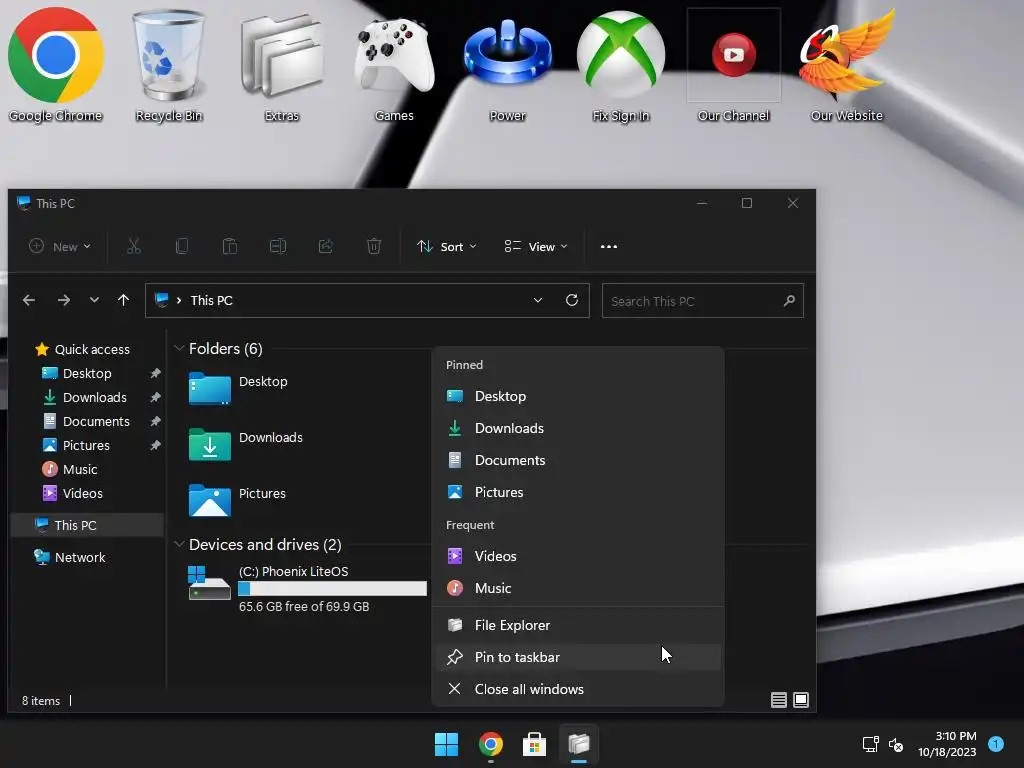Open the View dropdown menu
Viewport: 1024px width, 768px height.
[536, 246]
